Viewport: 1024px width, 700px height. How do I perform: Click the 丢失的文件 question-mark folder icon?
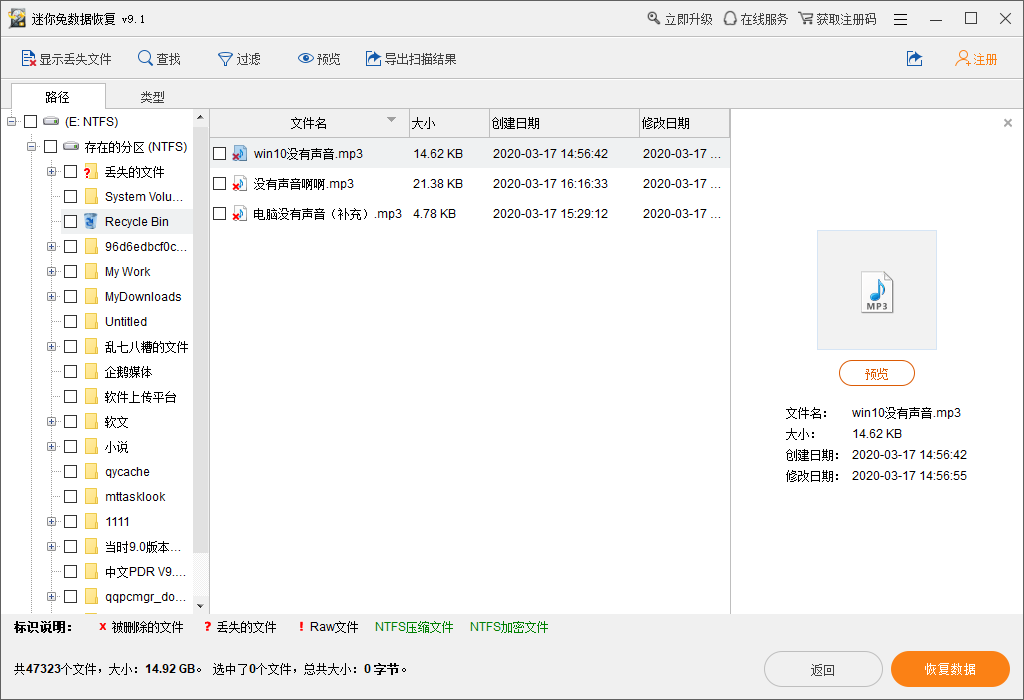[91, 172]
